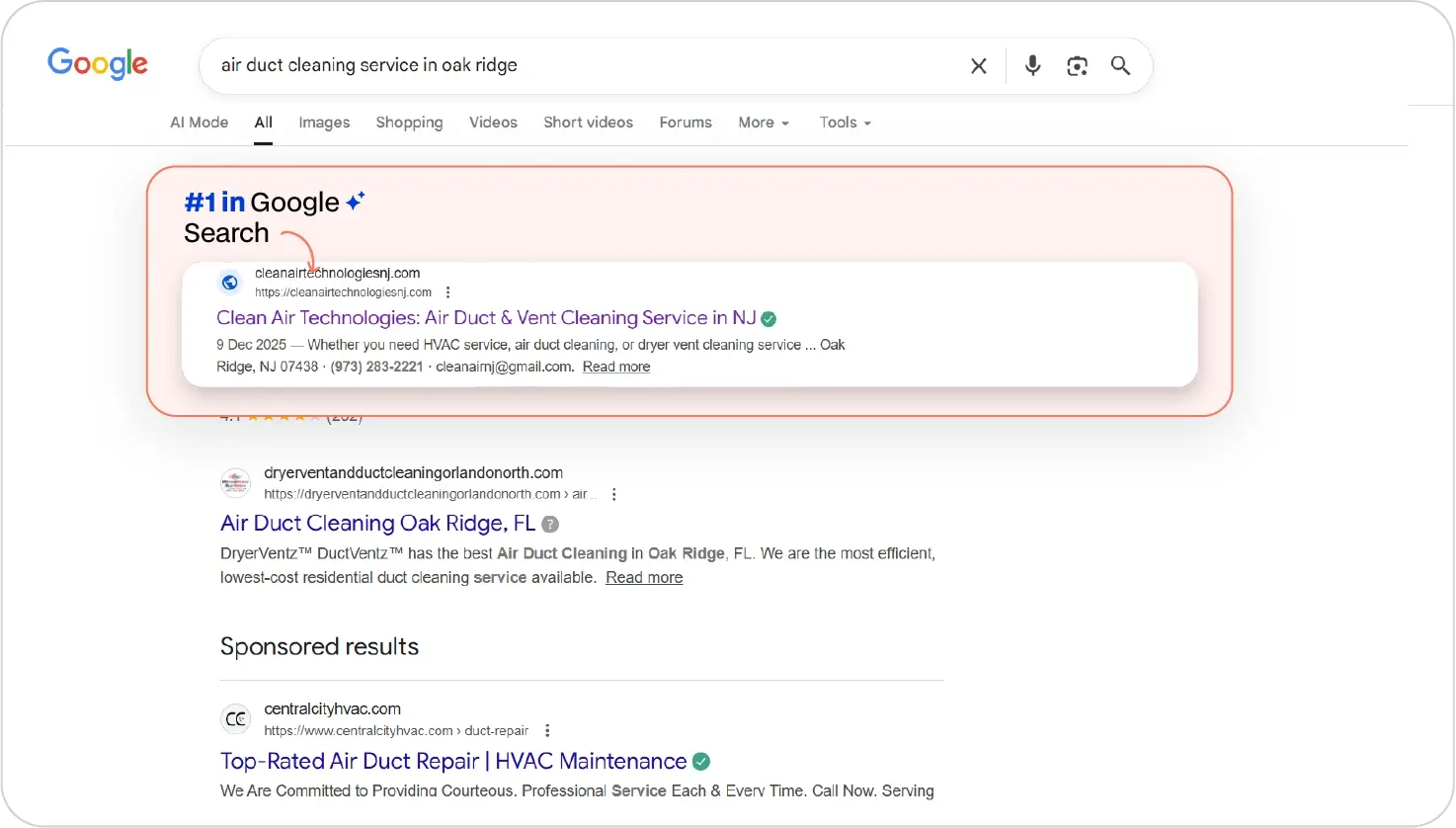Expand the More dropdown in search filters
The width and height of the screenshot is (1456, 828).
764,123
